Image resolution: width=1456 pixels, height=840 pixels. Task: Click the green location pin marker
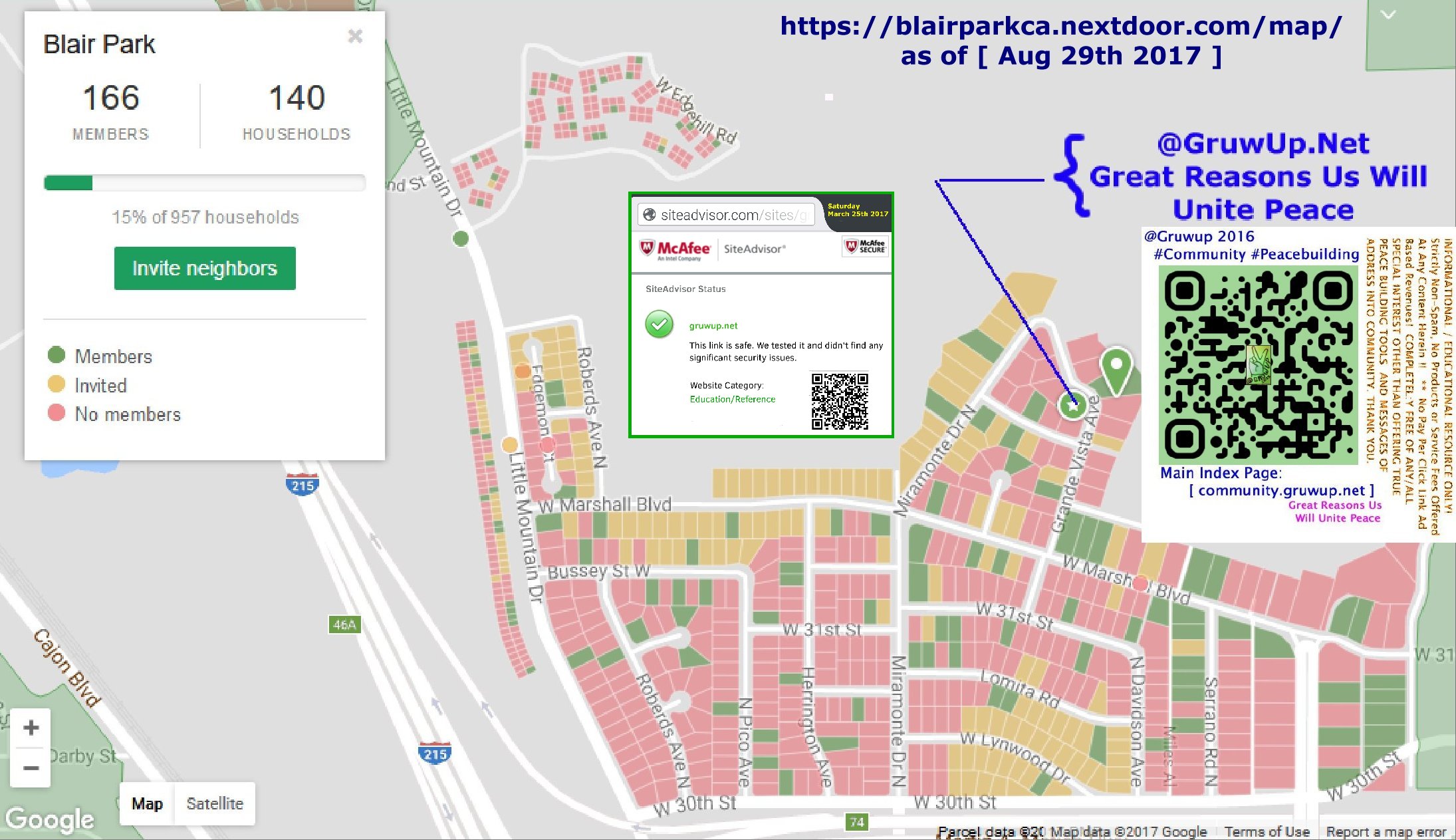pos(1116,371)
